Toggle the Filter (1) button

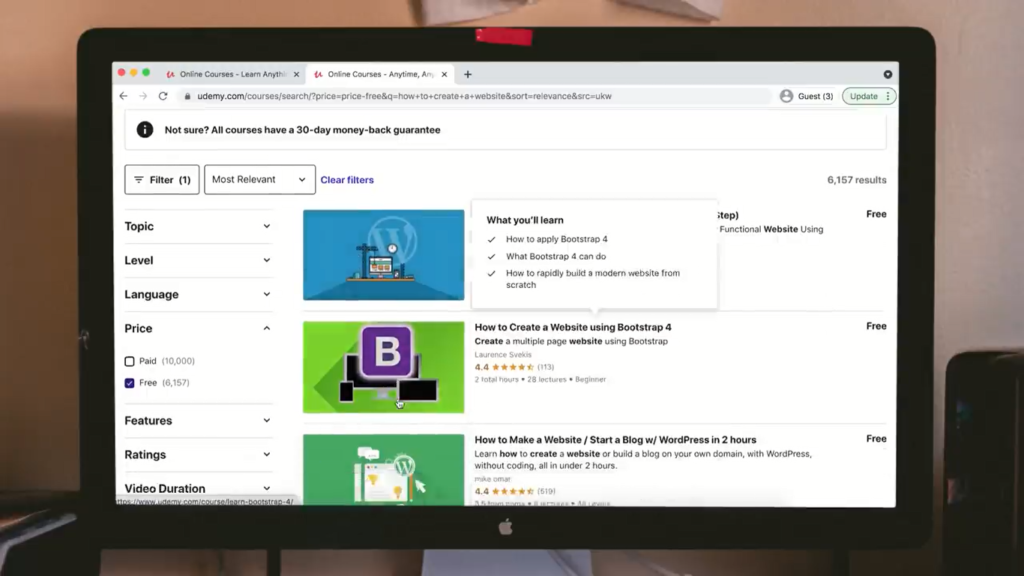tap(162, 180)
